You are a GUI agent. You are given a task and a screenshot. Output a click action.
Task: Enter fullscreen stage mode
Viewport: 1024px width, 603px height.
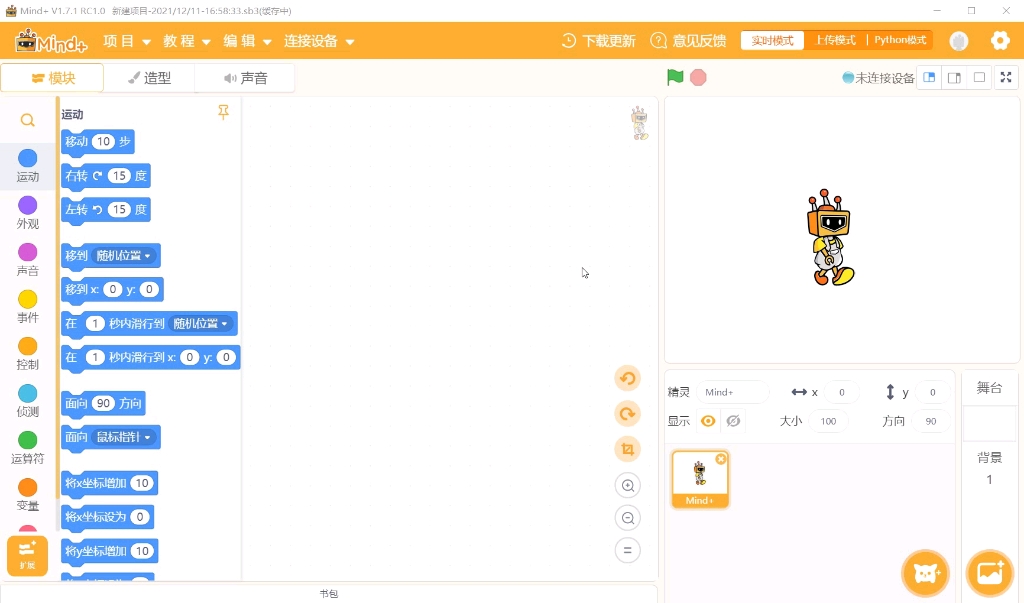1006,78
